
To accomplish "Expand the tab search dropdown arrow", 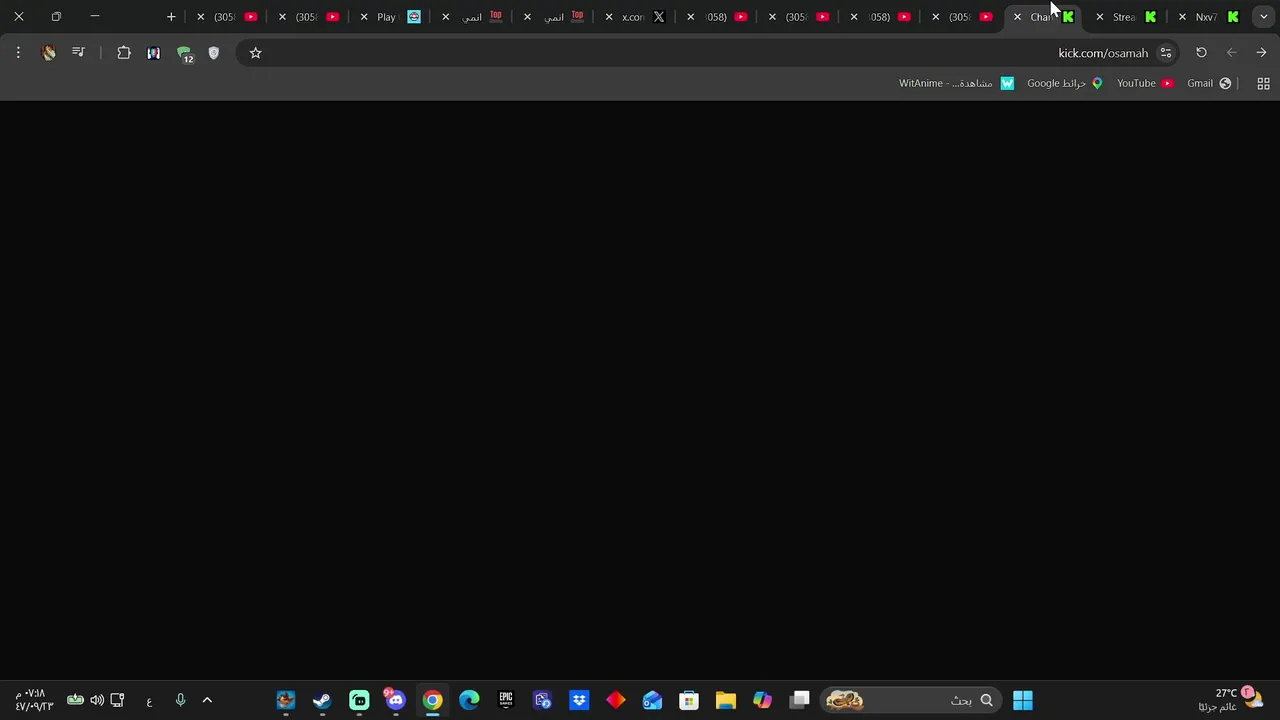I will (1263, 17).
